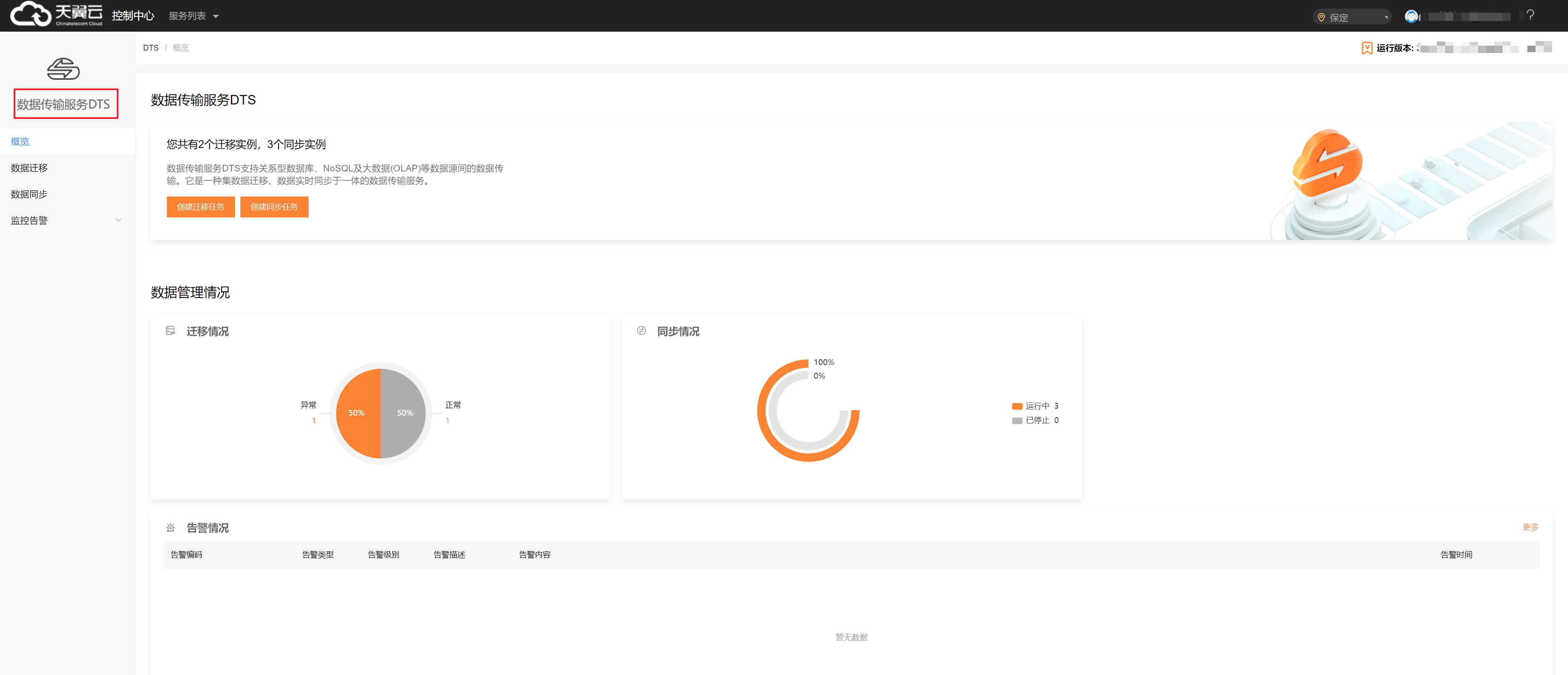Click the 创建迁移任务 button
Viewport: 1568px width, 675px height.
coord(201,207)
